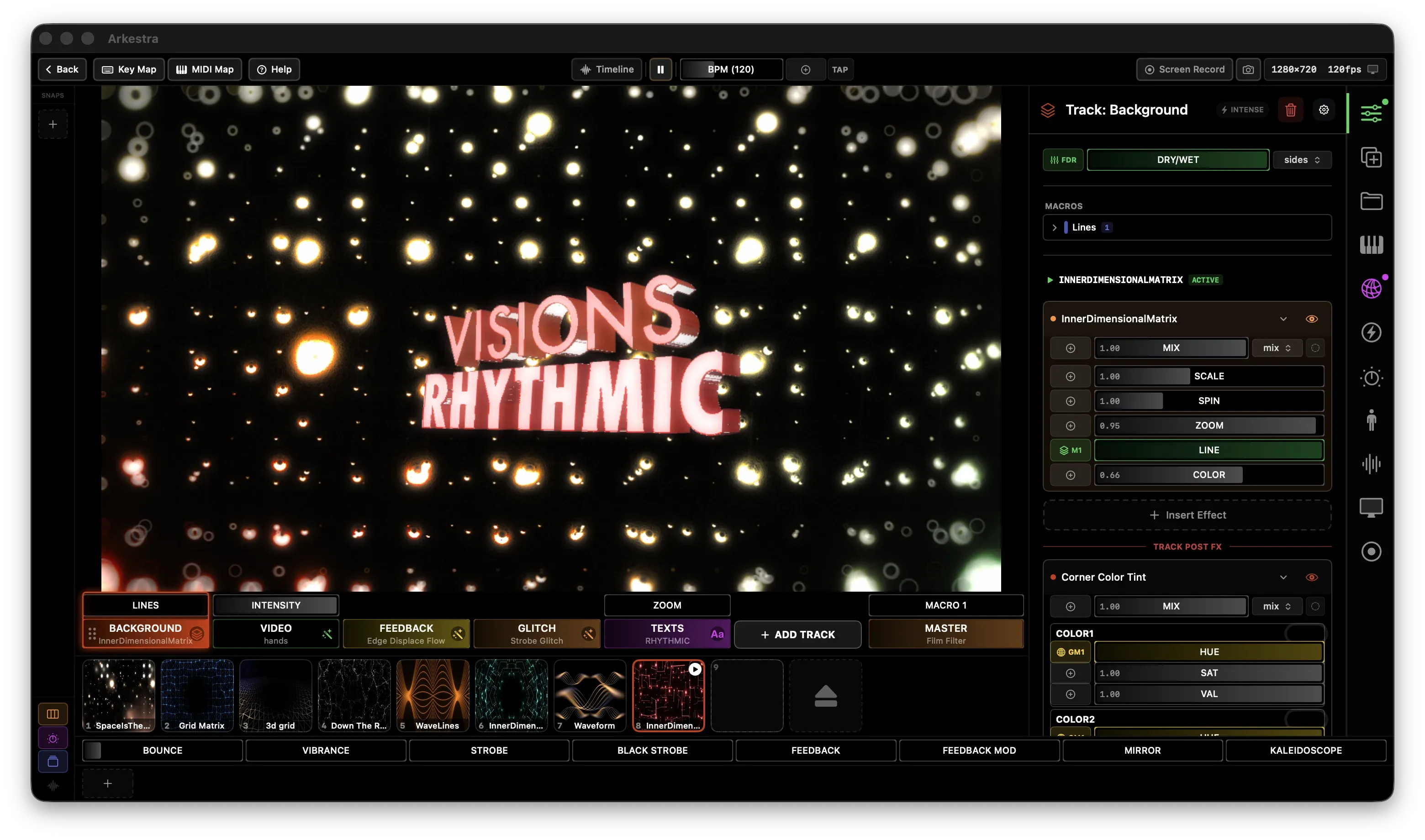Expand the Lines macro row

(1187, 227)
